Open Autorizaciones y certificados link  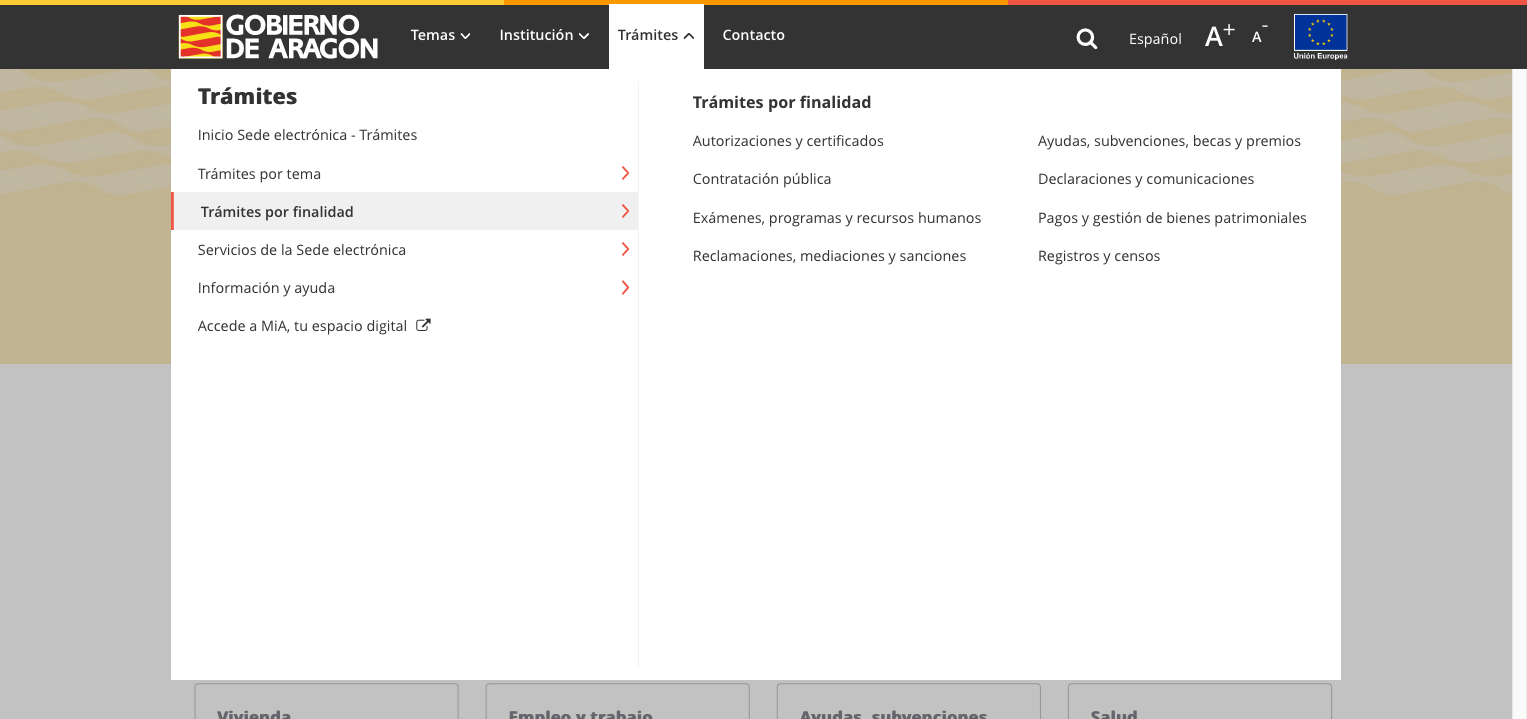(788, 141)
